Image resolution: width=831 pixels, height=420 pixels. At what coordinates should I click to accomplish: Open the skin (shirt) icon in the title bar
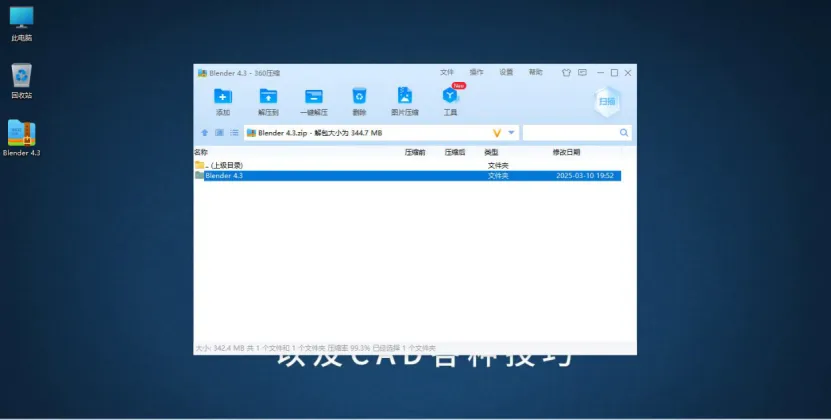[x=567, y=73]
